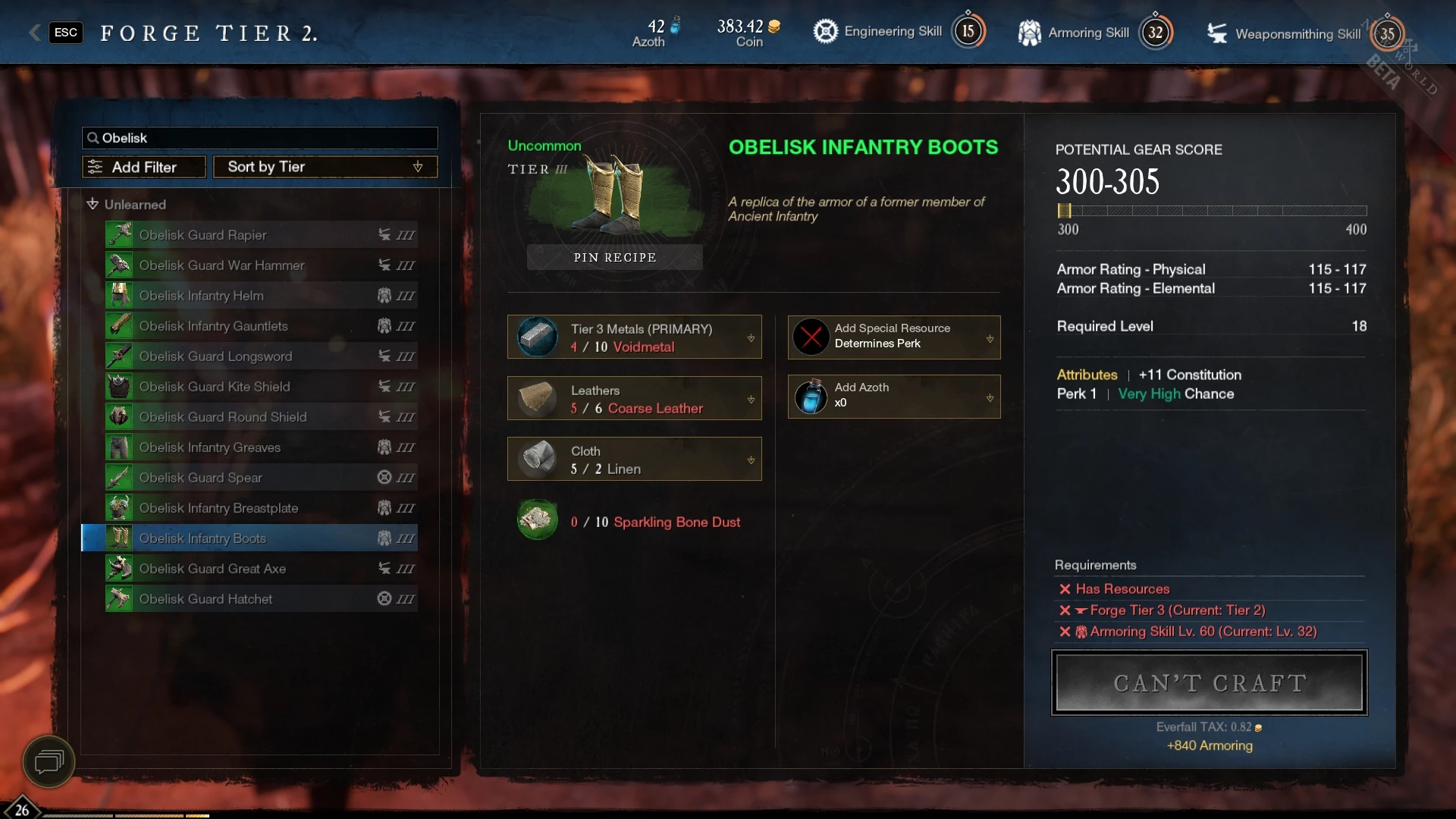This screenshot has width=1456, height=819.
Task: Click the Engineering Skill gear icon
Action: click(x=825, y=32)
